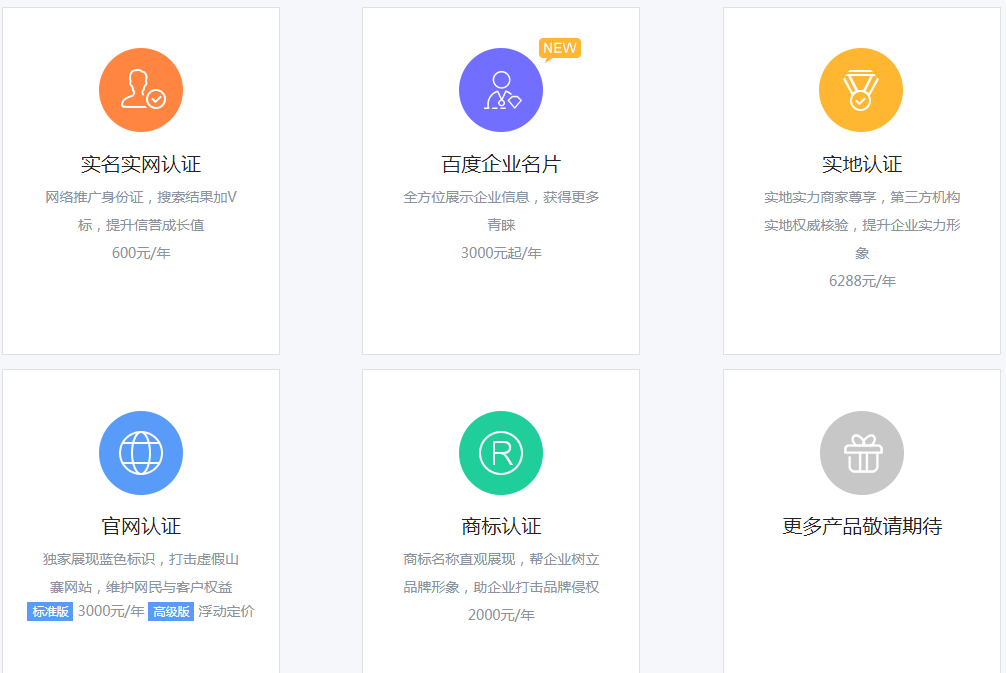
Task: Click the yellow 实地认证 medal icon
Action: [861, 90]
